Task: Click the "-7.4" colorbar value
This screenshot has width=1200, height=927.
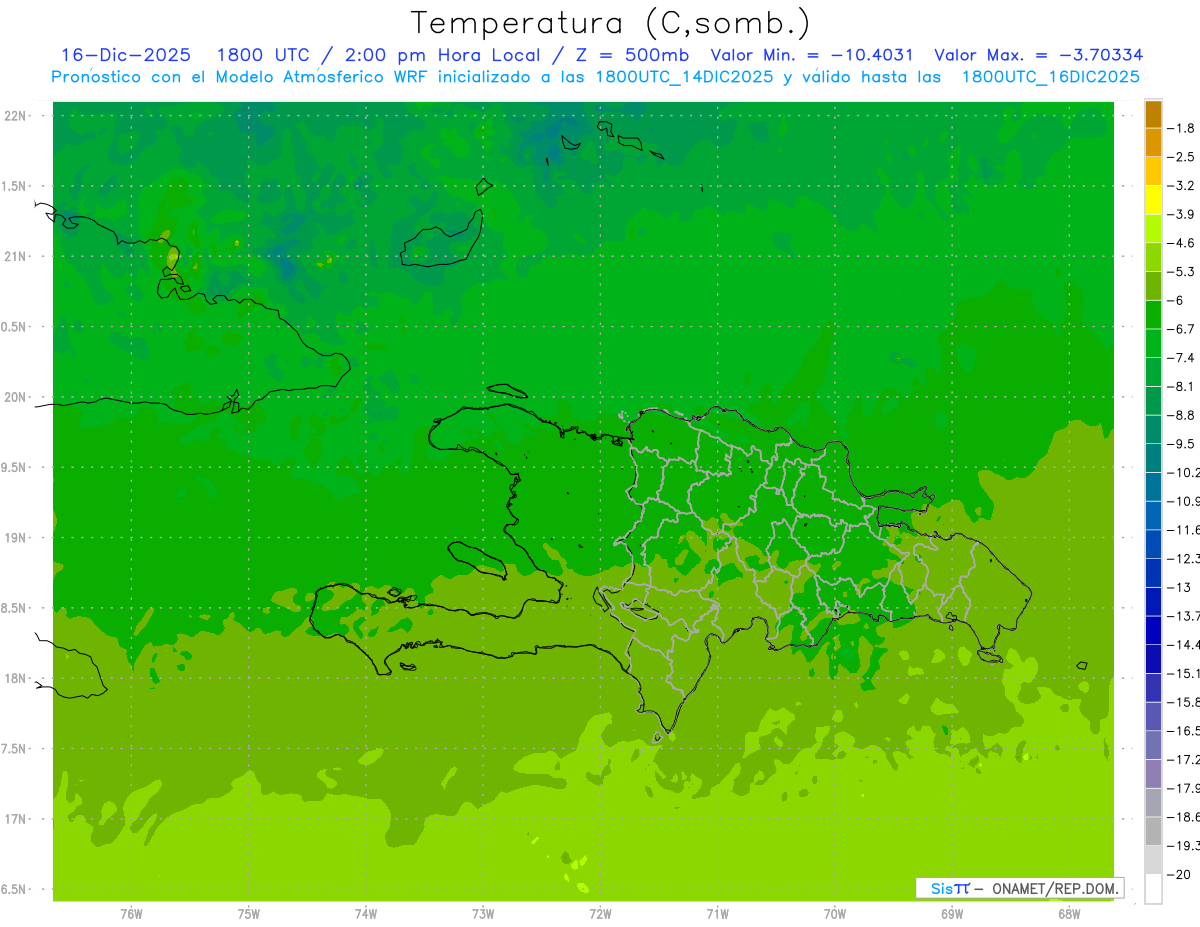Action: point(1181,357)
